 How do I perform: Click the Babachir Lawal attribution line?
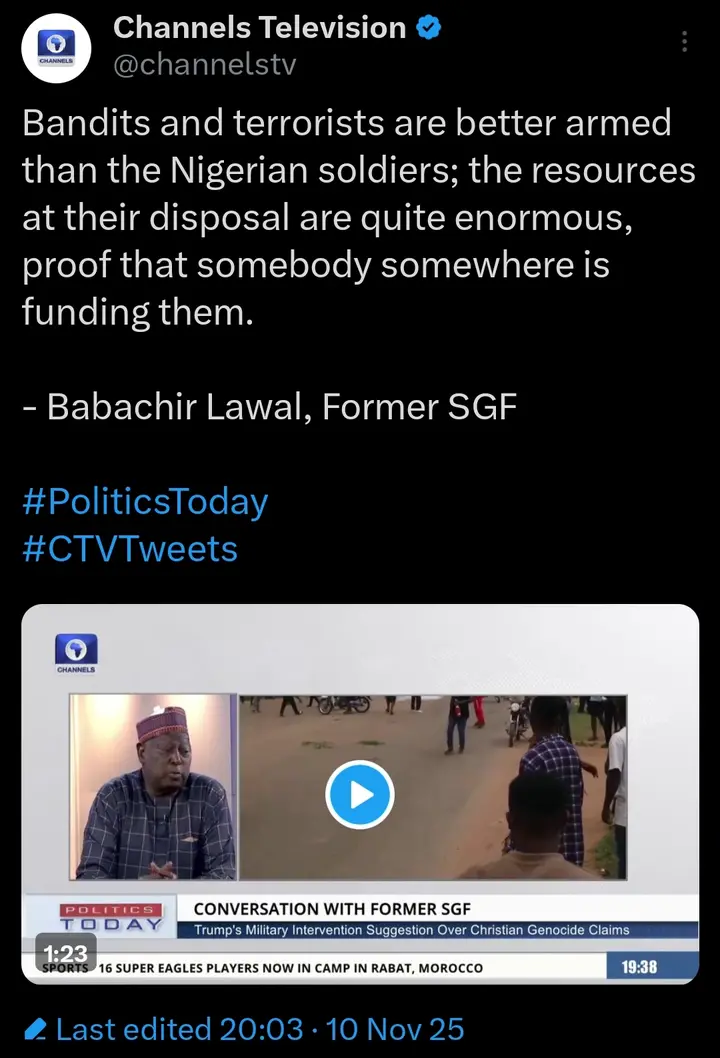tap(269, 407)
